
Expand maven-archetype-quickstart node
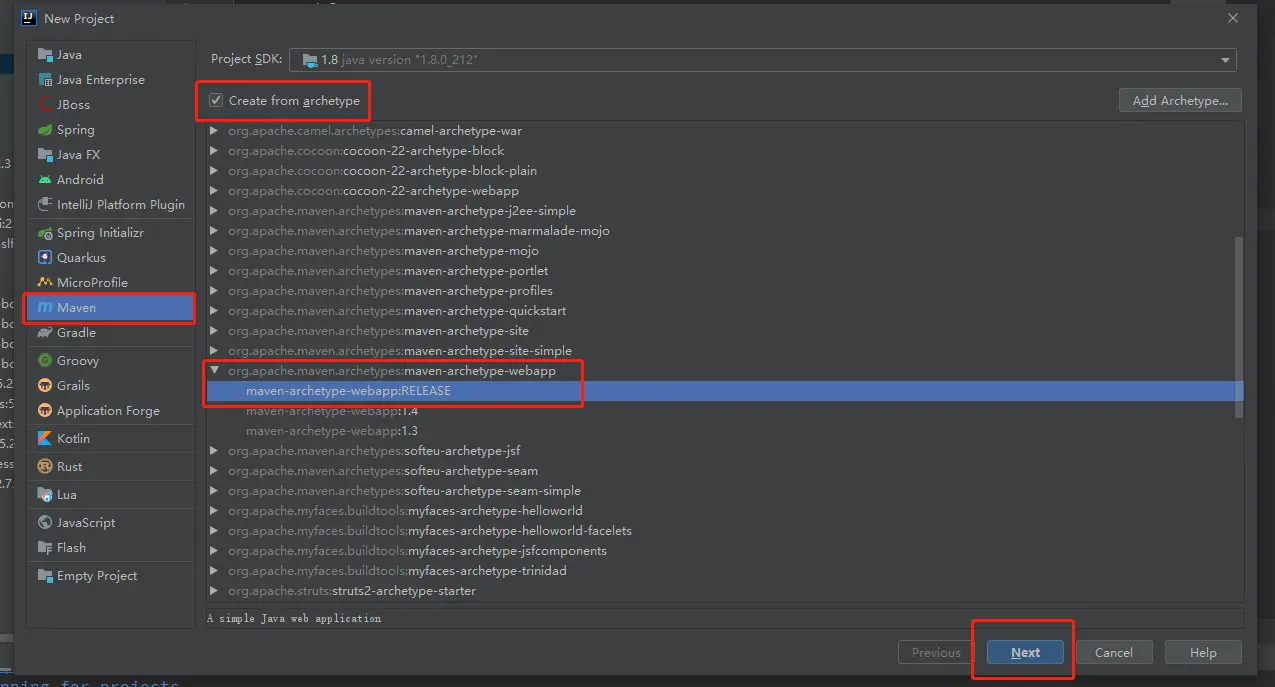point(213,311)
